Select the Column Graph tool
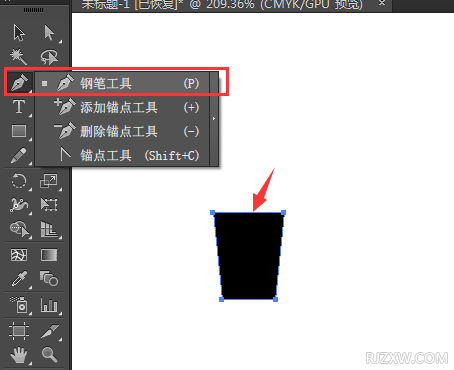 (x=49, y=304)
